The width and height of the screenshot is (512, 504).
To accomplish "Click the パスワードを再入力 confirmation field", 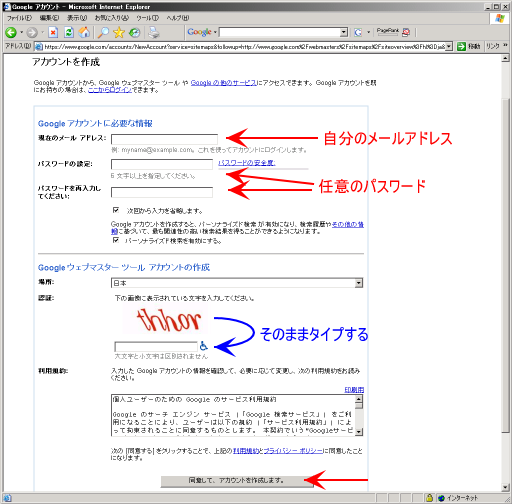I will click(x=162, y=192).
